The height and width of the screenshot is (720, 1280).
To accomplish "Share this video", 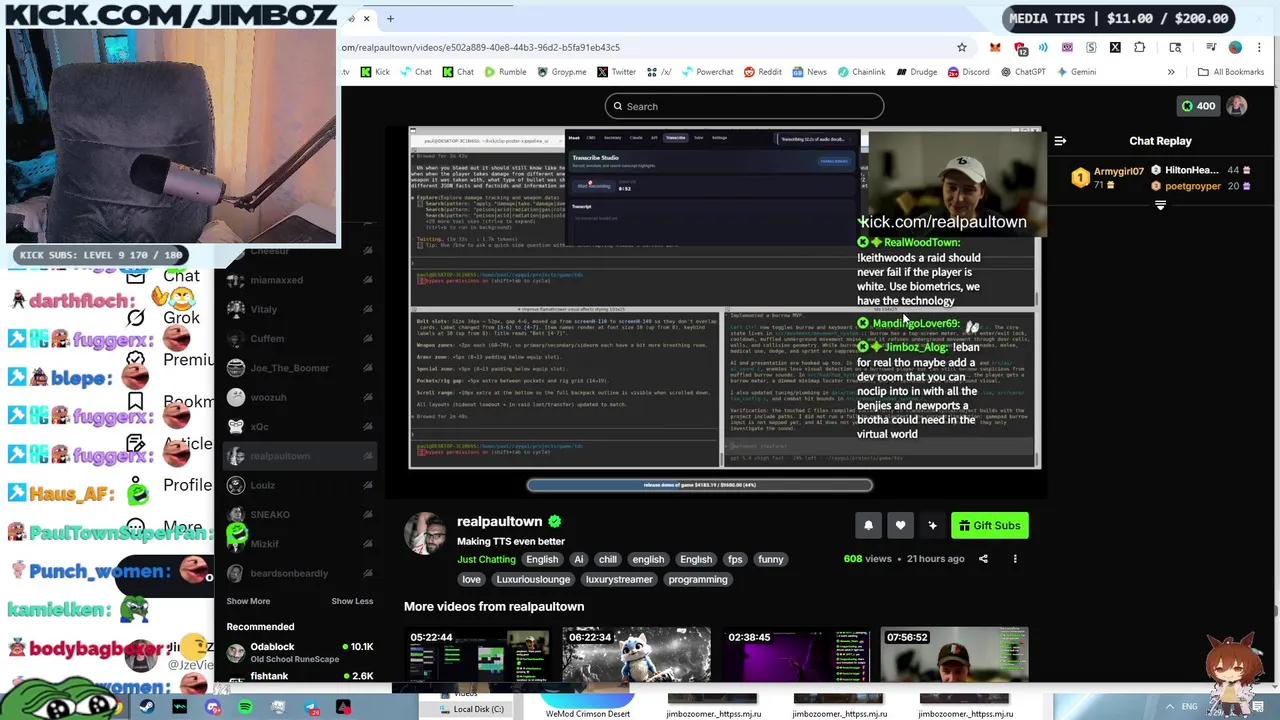I will (x=983, y=559).
